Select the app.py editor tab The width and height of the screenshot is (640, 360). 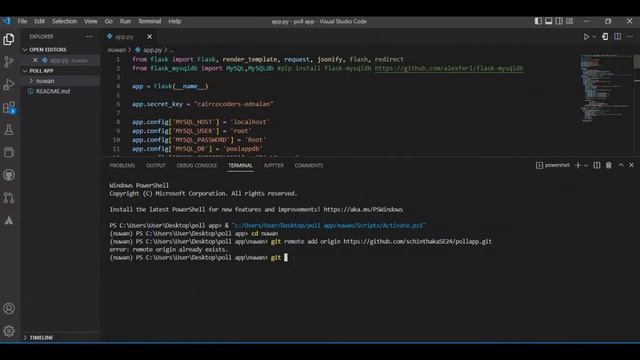124,37
